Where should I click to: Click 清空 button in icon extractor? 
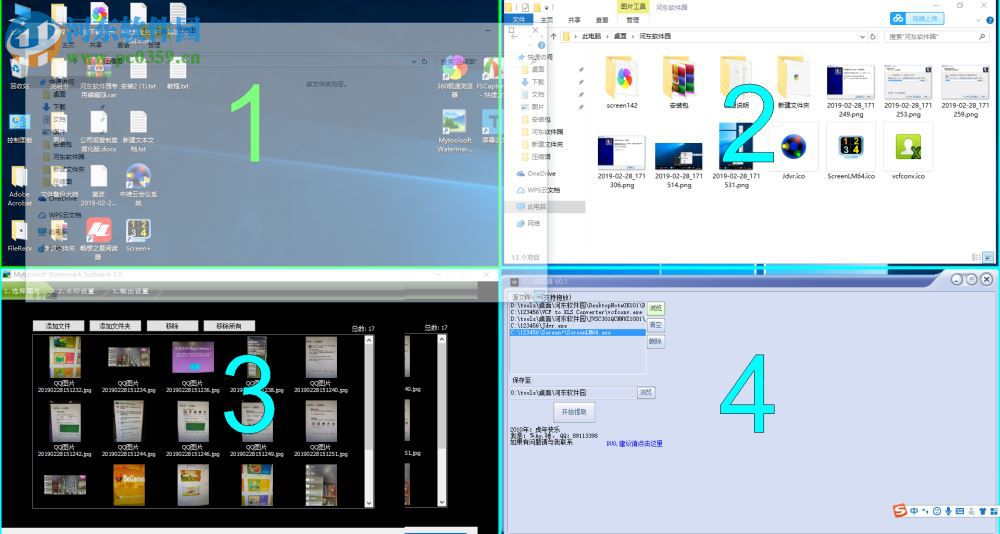click(x=656, y=325)
